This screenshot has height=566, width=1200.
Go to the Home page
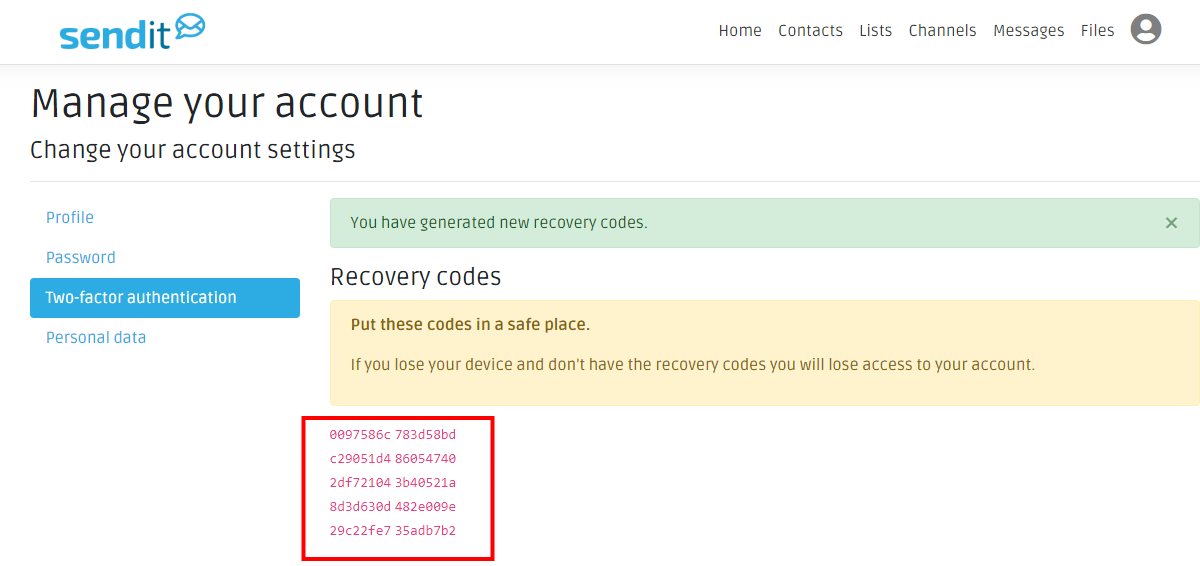[740, 31]
